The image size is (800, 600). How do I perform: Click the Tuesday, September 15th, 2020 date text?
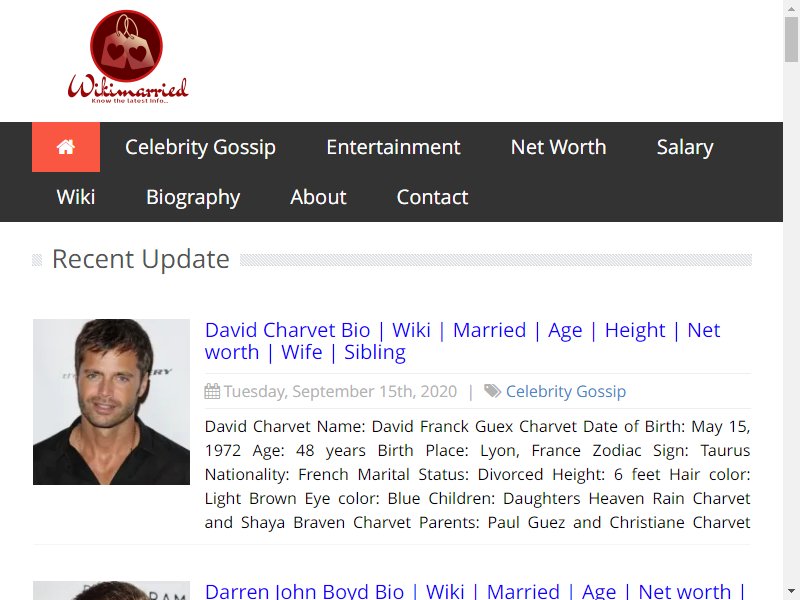pyautogui.click(x=340, y=391)
